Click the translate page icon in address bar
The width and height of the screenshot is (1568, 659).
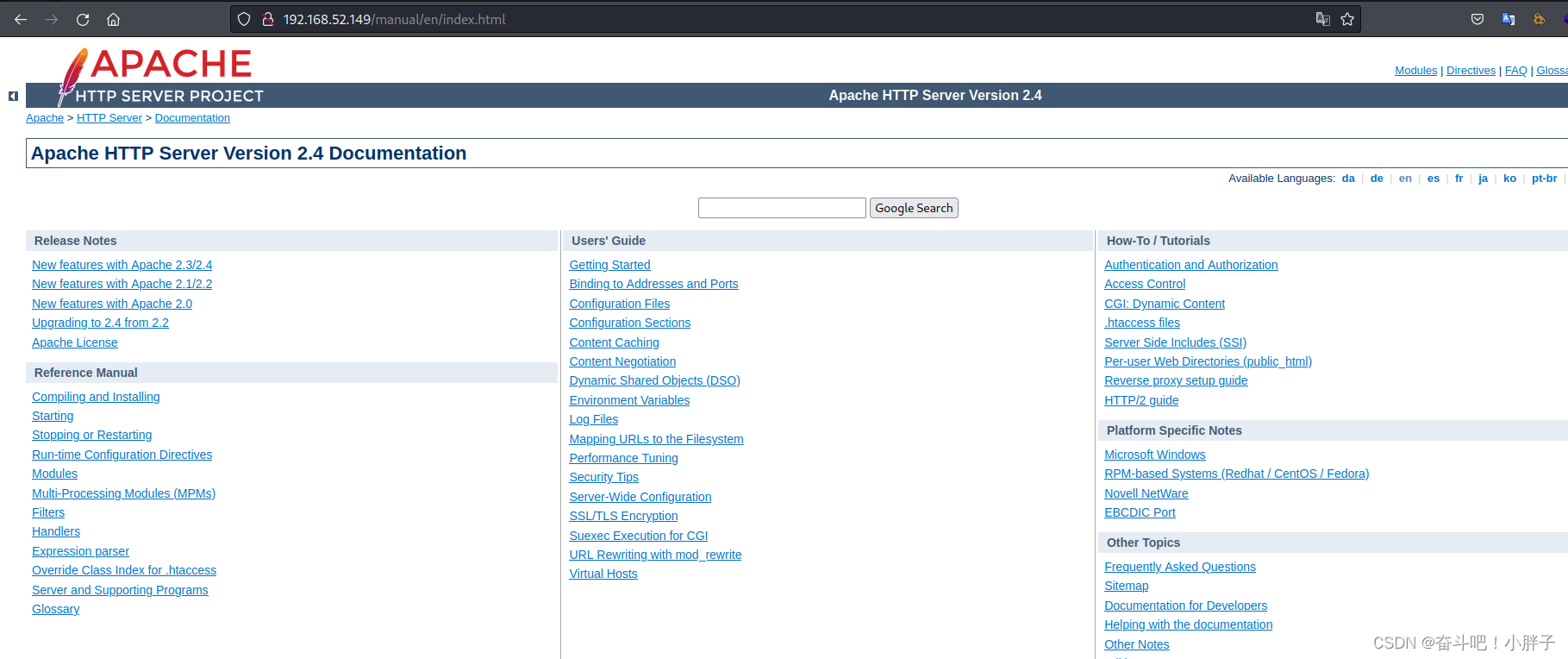click(x=1322, y=19)
